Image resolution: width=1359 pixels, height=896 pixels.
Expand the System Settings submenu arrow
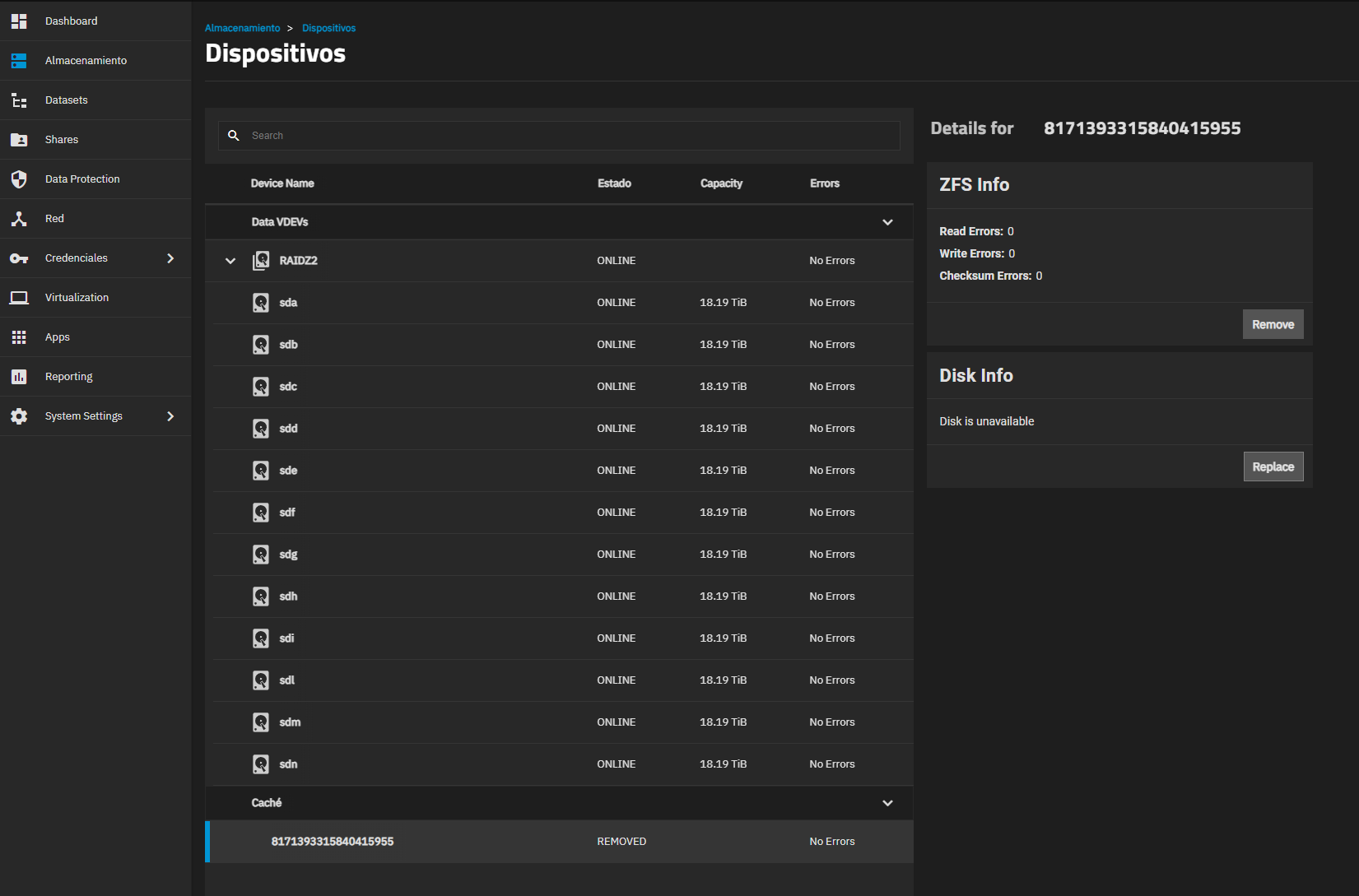point(170,416)
